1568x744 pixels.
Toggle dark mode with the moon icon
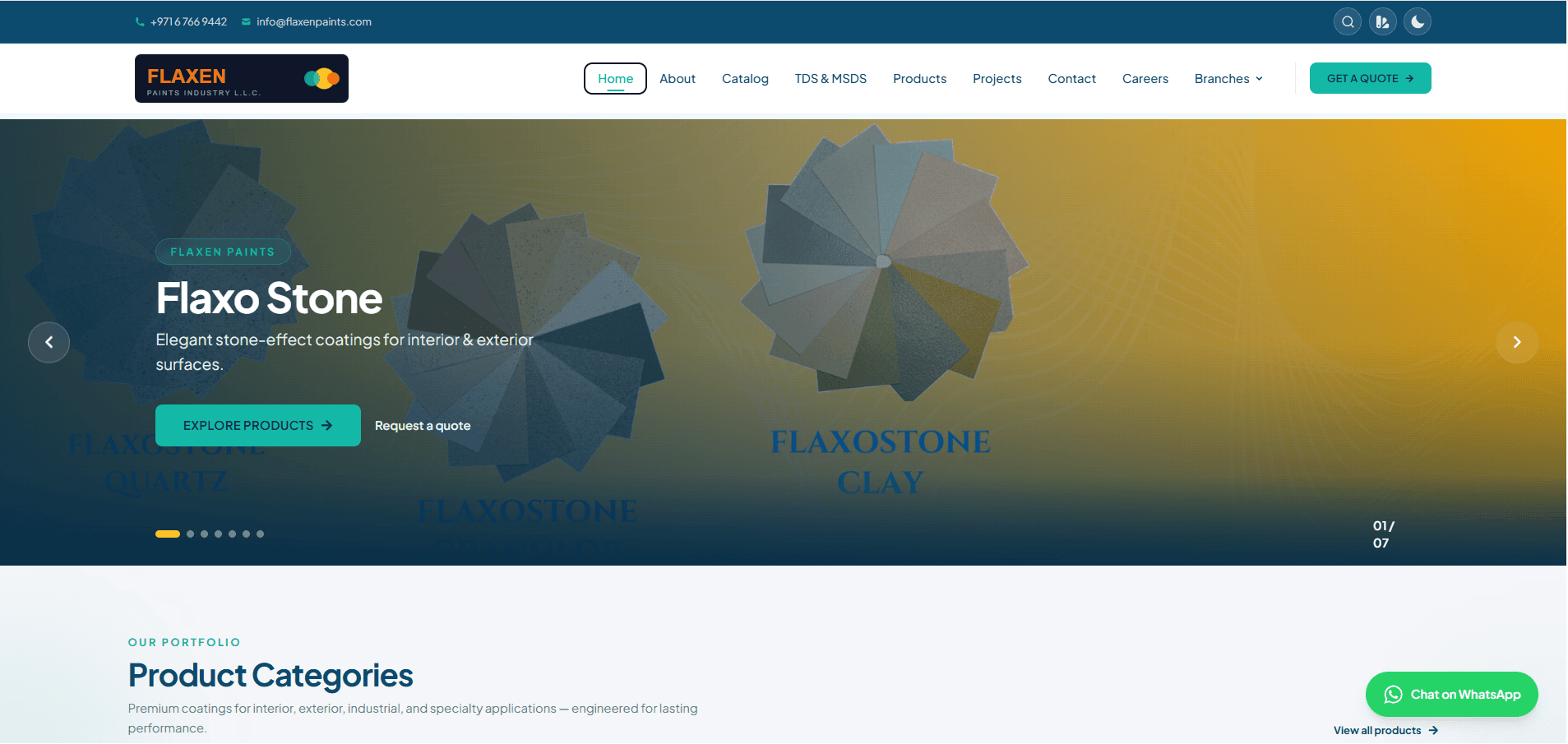(1418, 22)
